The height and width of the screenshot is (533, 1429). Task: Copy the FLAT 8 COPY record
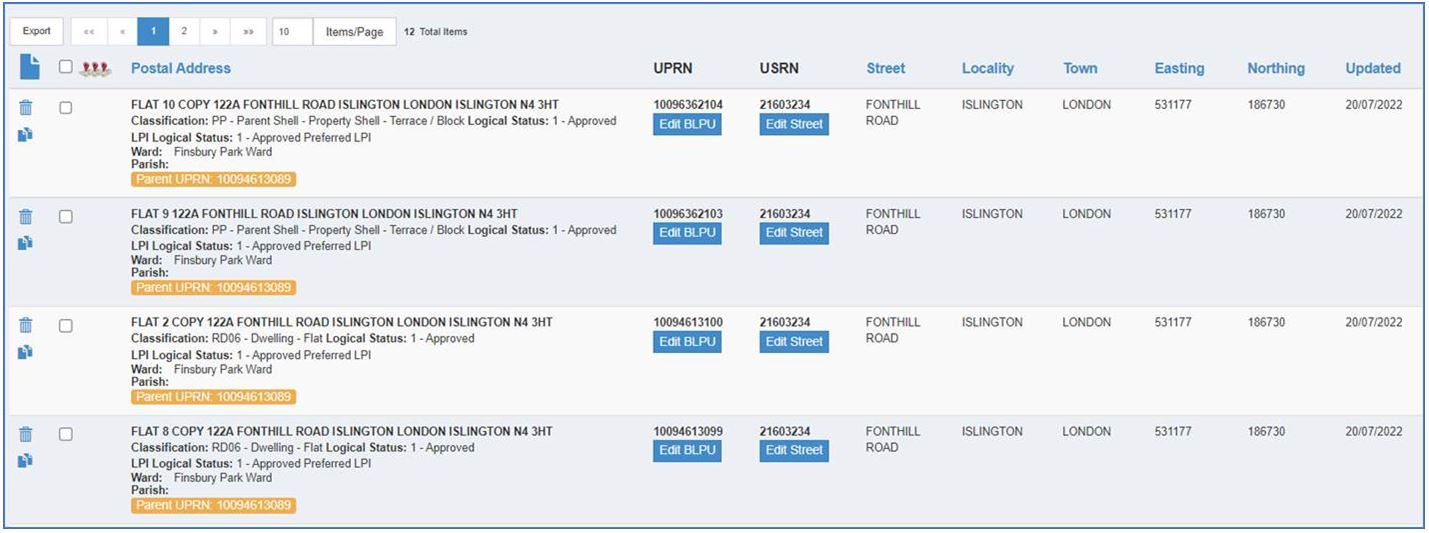pos(26,460)
